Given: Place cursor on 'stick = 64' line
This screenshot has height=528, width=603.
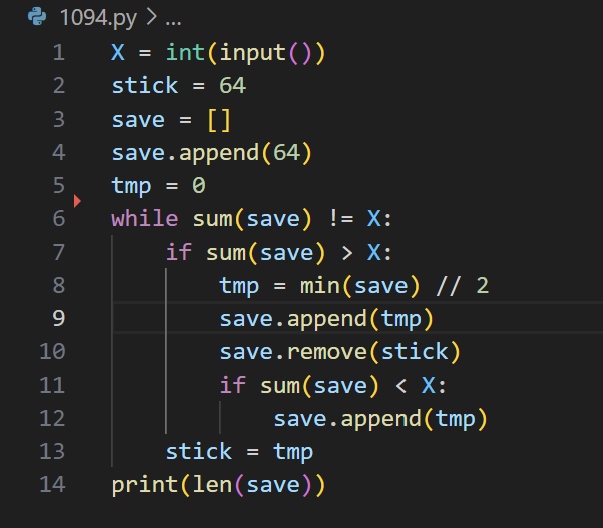Looking at the screenshot, I should (x=178, y=86).
